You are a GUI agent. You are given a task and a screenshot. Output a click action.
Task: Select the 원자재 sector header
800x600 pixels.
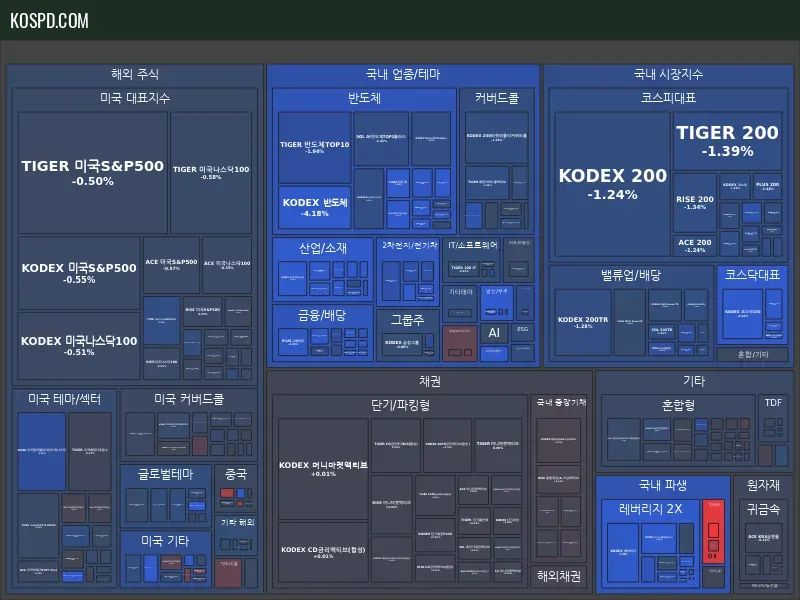pos(763,485)
